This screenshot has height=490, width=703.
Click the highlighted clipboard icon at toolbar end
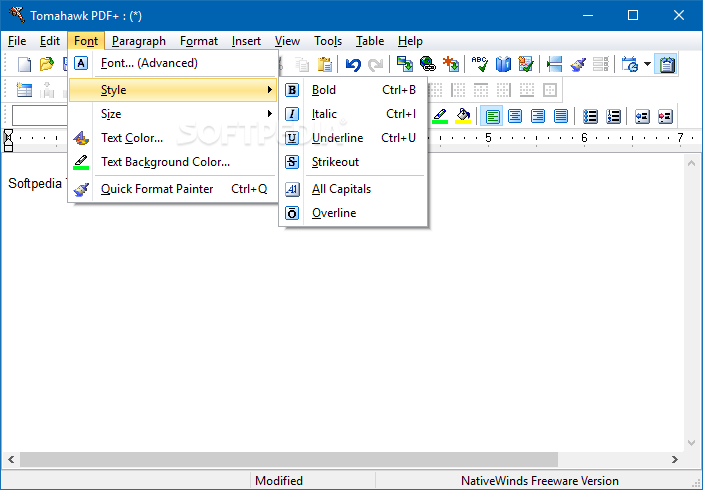[x=667, y=65]
